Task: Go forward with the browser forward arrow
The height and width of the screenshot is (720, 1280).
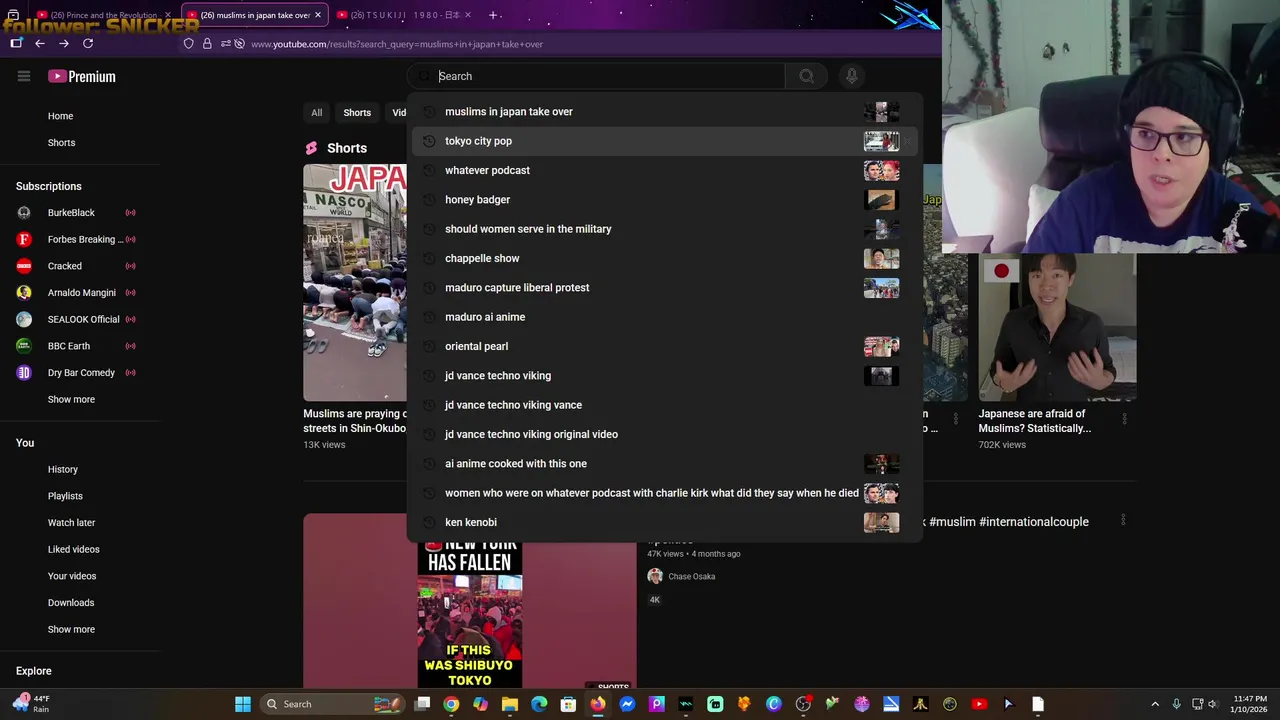Action: [x=64, y=44]
